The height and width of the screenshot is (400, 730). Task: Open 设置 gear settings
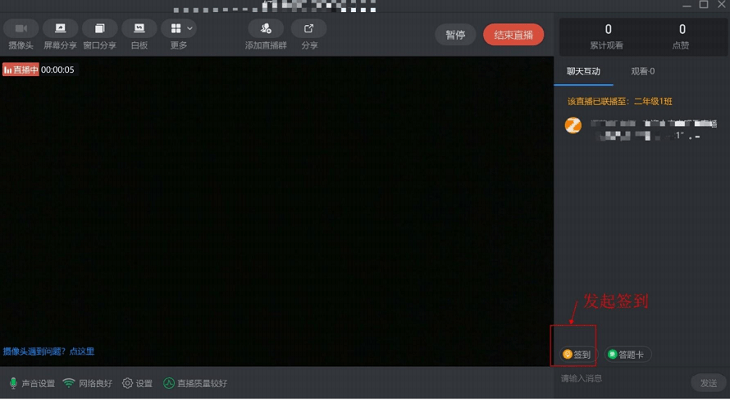click(137, 383)
